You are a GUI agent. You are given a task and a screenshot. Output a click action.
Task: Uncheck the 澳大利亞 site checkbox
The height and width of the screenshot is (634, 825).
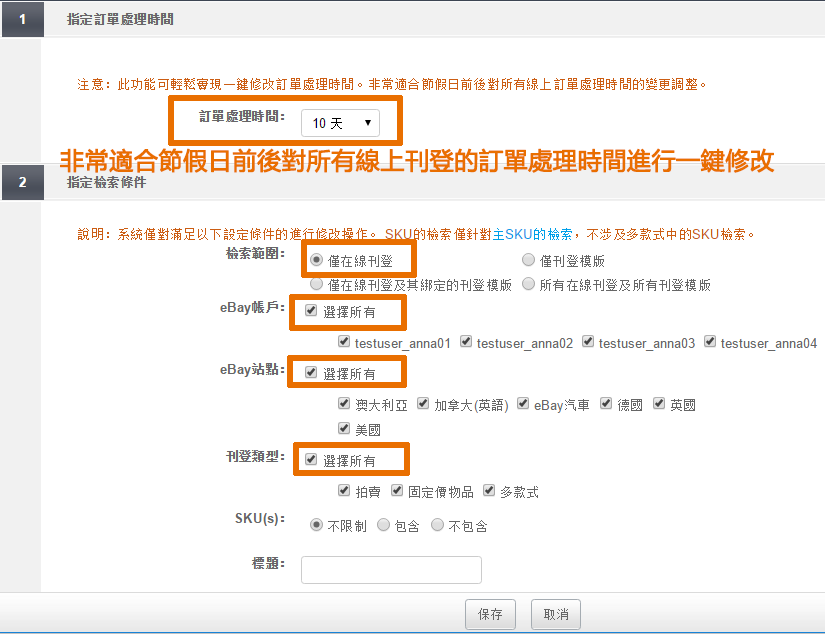click(x=344, y=404)
